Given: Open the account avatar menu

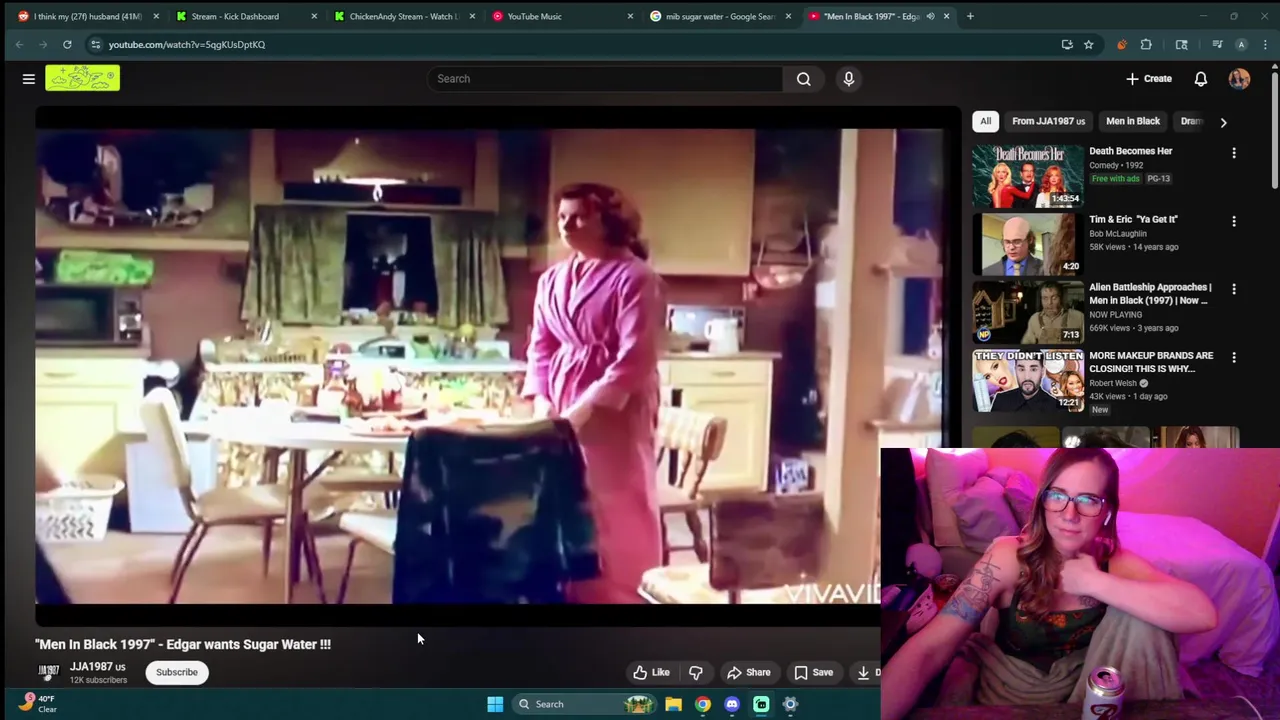Looking at the screenshot, I should point(1240,79).
